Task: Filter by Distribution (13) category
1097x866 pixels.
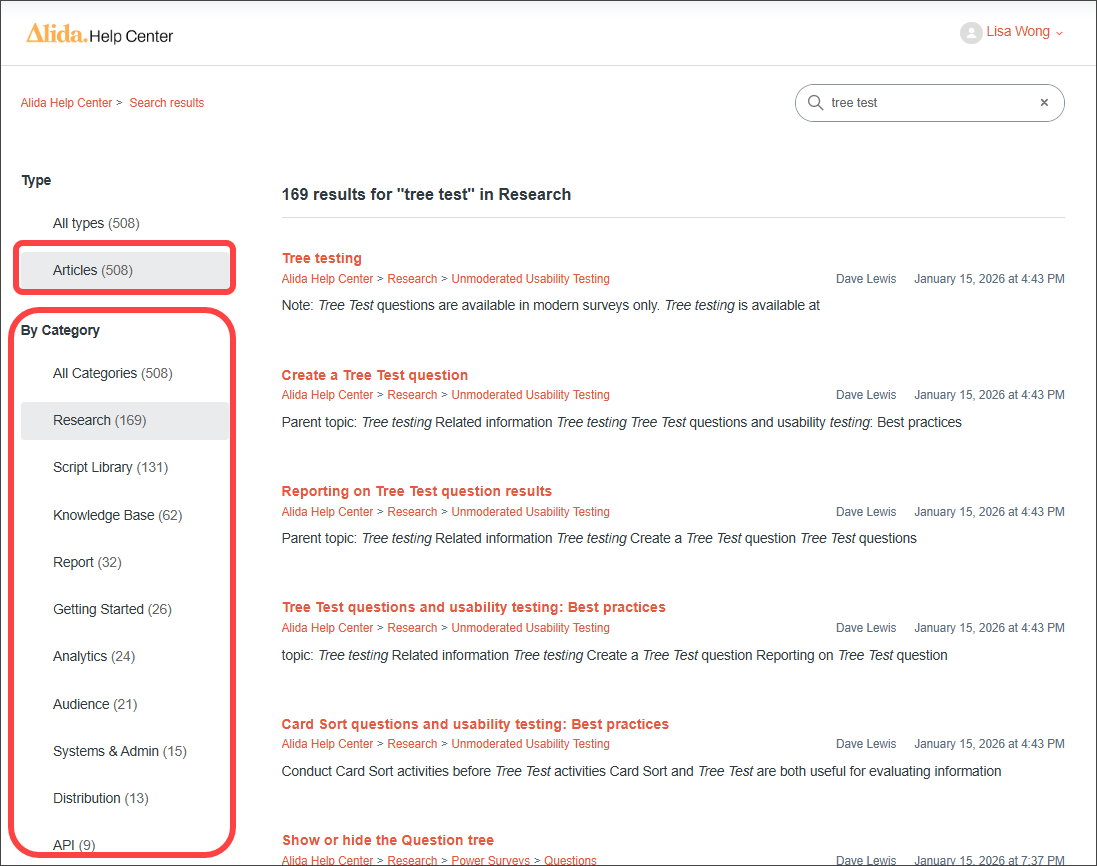Action: pos(101,798)
